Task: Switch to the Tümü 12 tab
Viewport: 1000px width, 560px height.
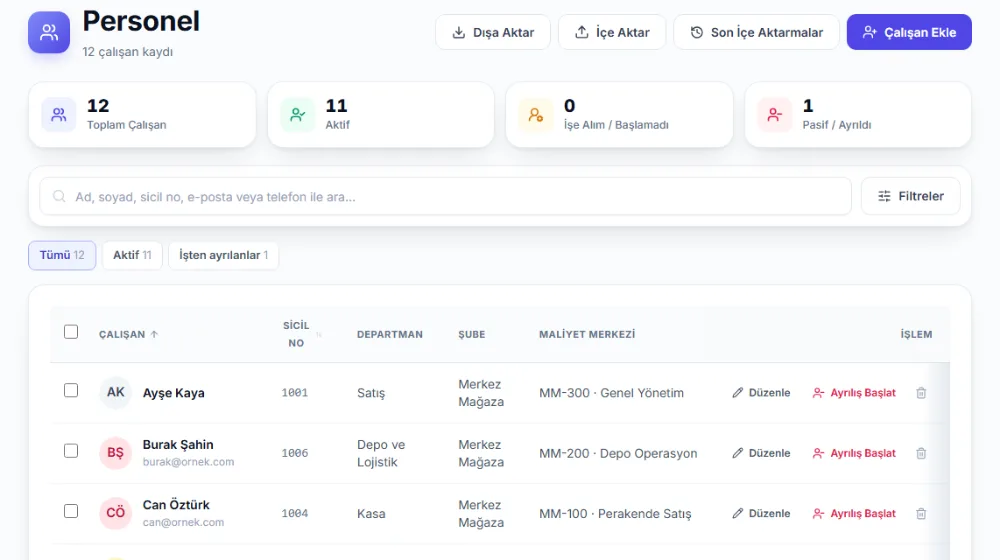Action: pyautogui.click(x=62, y=255)
